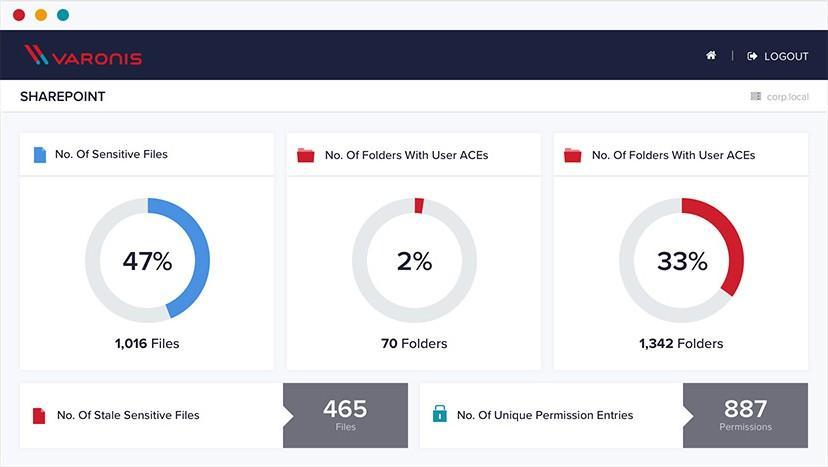Open the 465 Files stale count tile
The height and width of the screenshot is (467, 828).
click(345, 415)
